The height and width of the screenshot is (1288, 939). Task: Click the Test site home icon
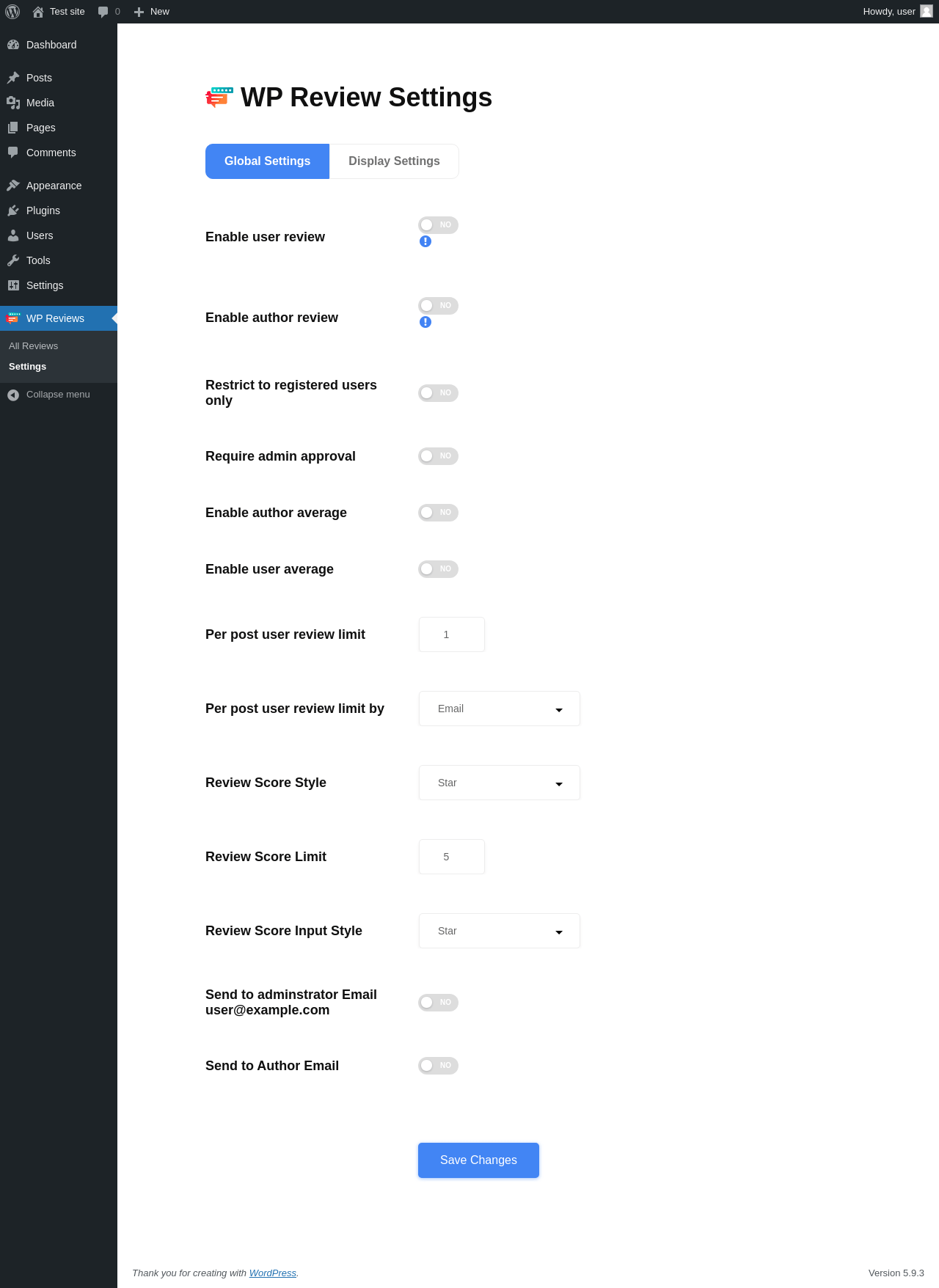point(38,12)
